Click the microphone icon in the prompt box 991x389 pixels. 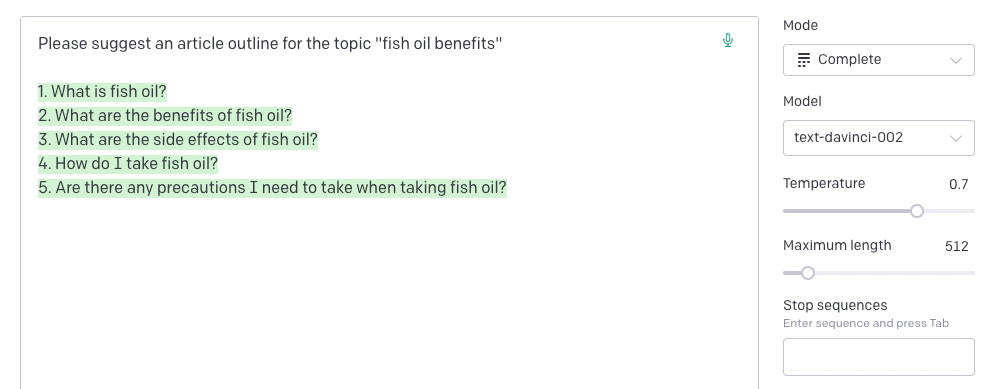[727, 40]
